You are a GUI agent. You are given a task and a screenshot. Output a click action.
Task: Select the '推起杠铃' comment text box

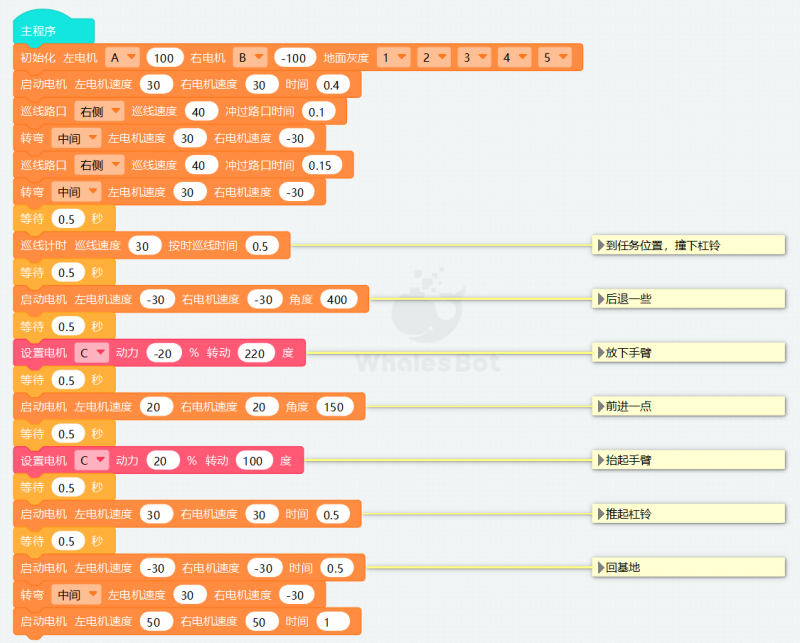[x=690, y=514]
